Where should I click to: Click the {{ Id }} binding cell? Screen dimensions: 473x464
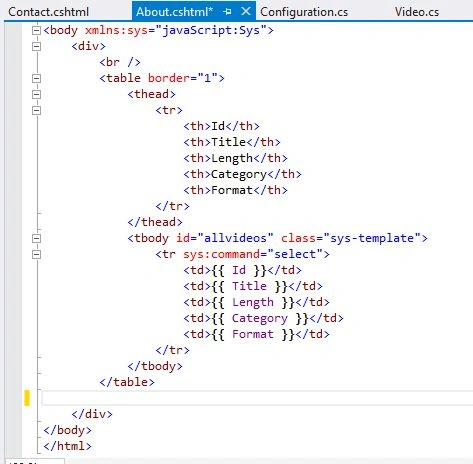click(x=242, y=270)
